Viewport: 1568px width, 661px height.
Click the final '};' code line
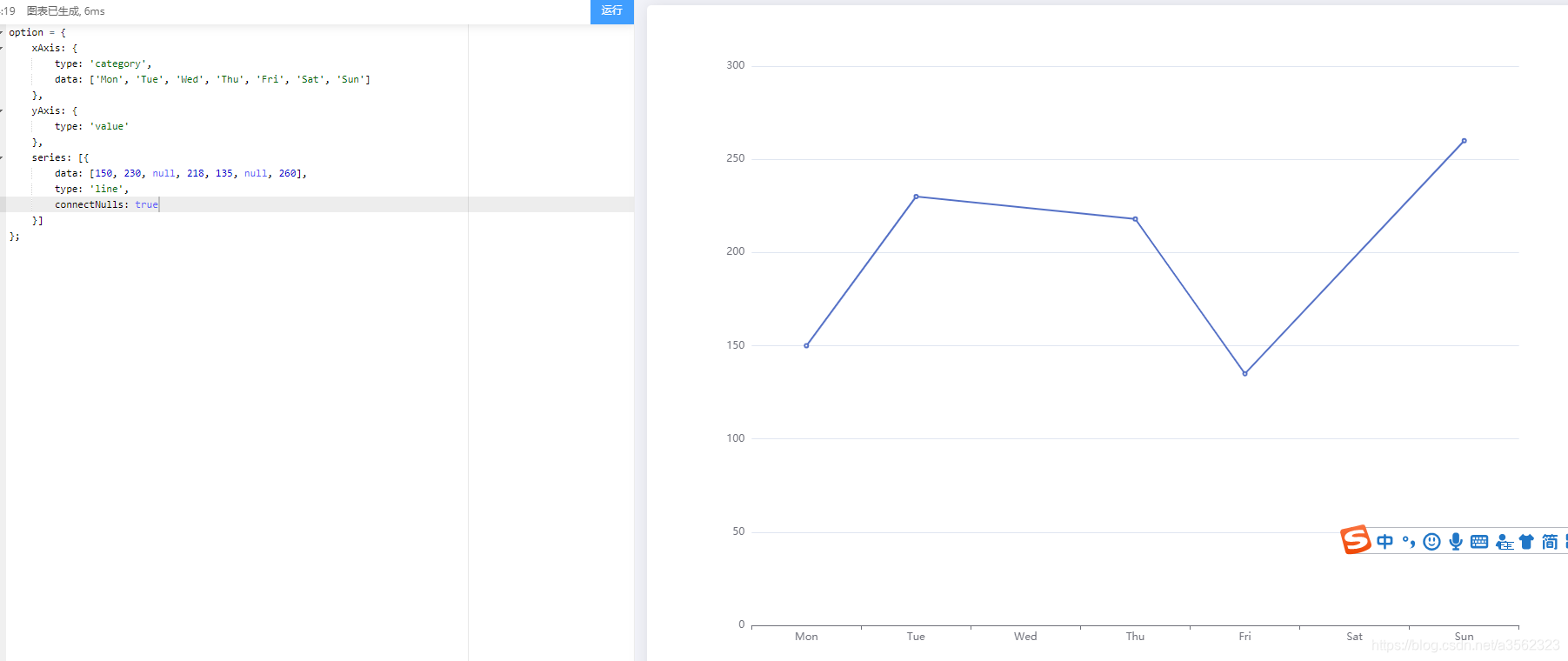14,236
